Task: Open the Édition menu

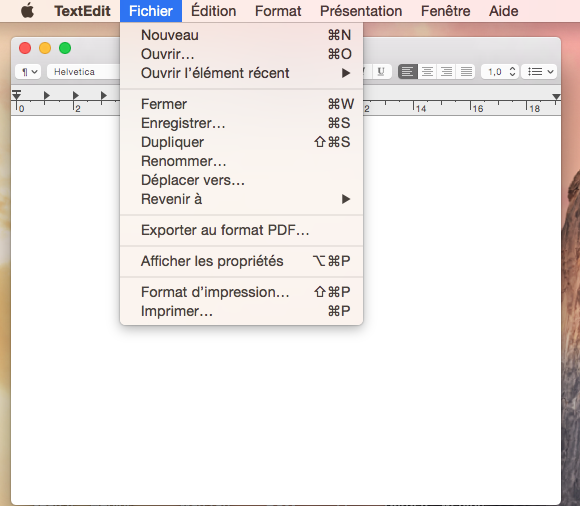Action: (213, 11)
